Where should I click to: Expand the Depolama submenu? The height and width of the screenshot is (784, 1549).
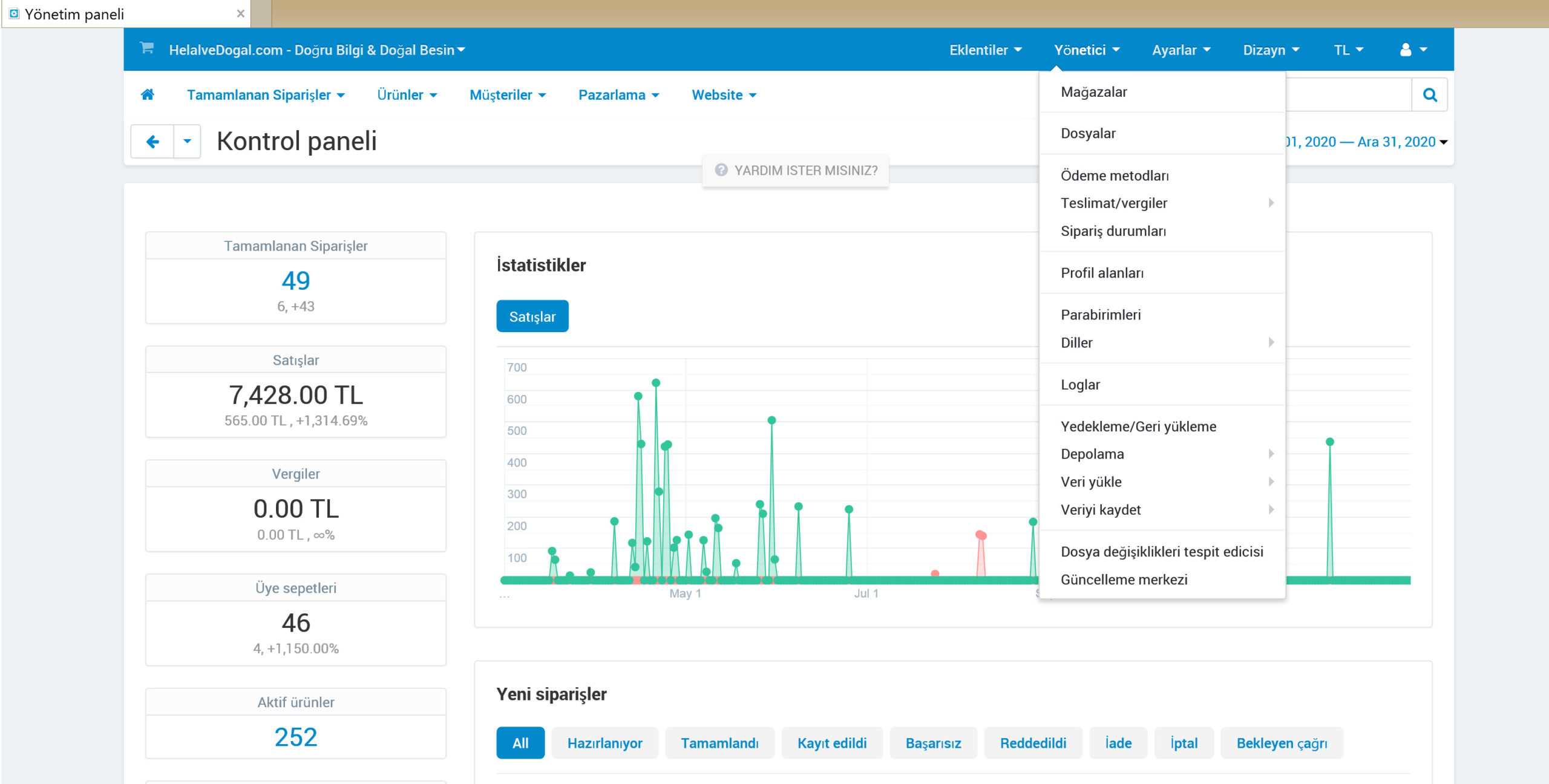point(1162,454)
